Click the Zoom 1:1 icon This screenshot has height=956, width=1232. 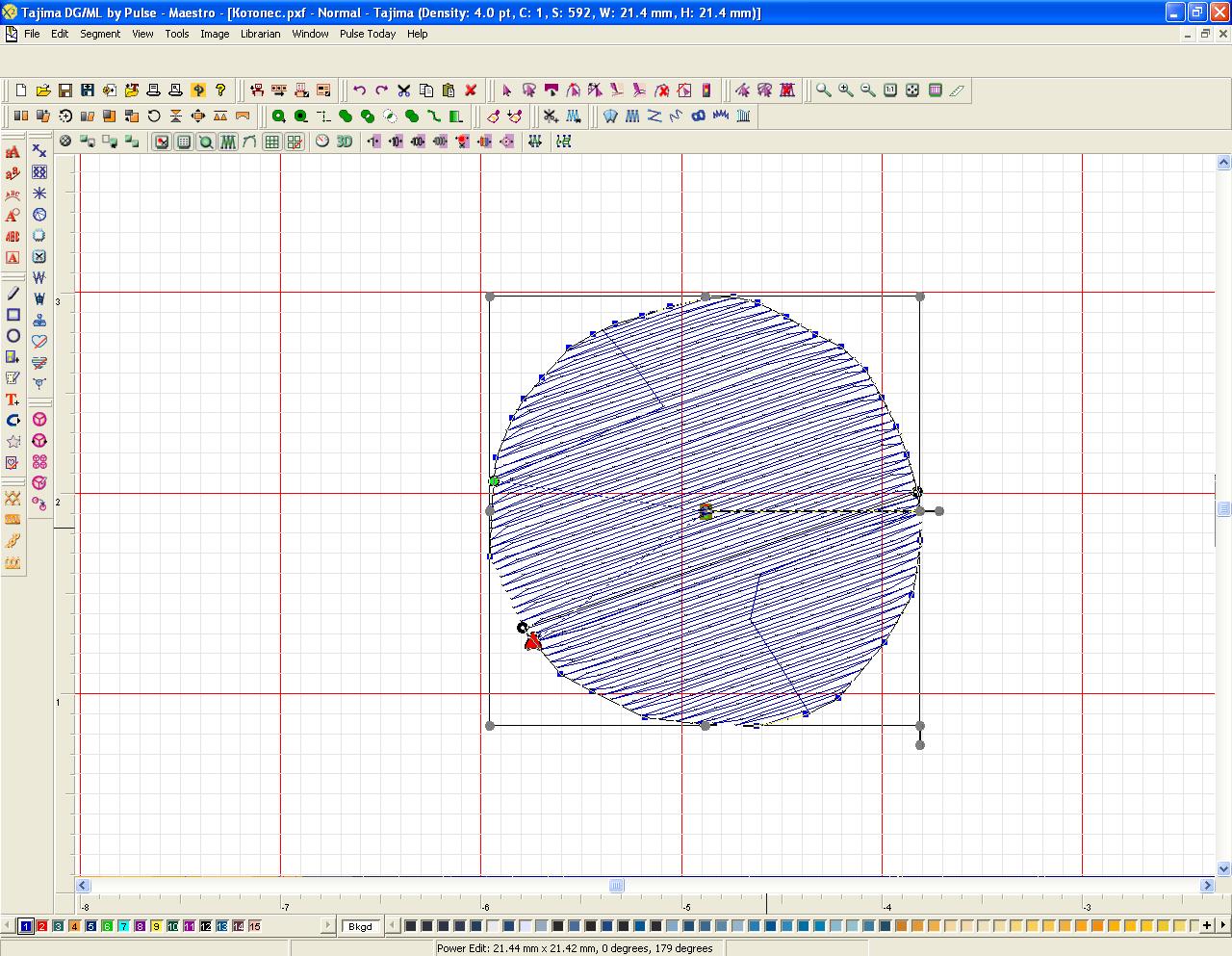click(890, 90)
